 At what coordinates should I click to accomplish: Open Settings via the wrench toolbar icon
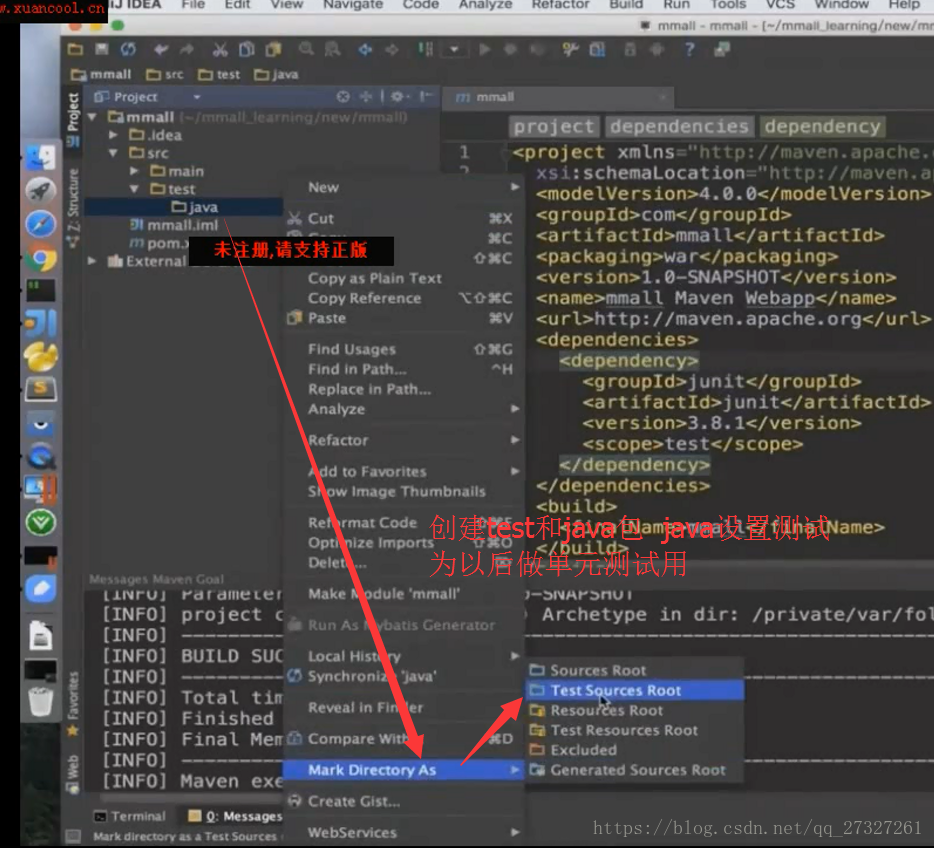click(x=570, y=49)
